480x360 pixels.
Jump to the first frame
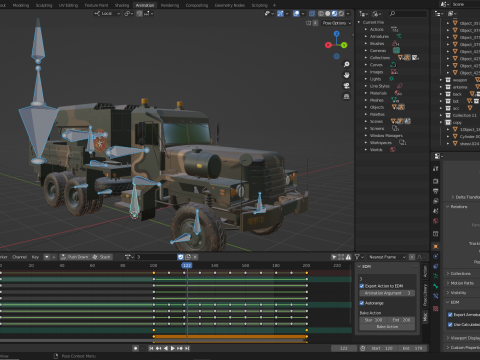pos(151,348)
